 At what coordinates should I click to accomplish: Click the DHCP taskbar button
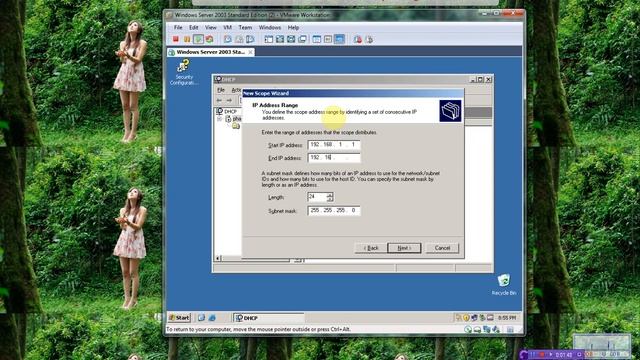pos(268,318)
